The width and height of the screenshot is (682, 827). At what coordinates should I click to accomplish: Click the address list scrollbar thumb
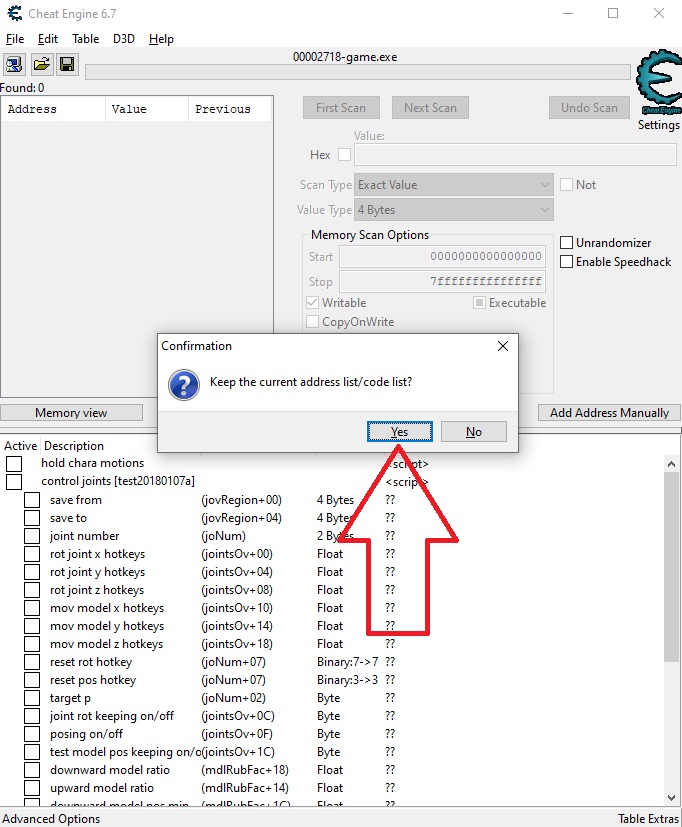click(x=671, y=567)
